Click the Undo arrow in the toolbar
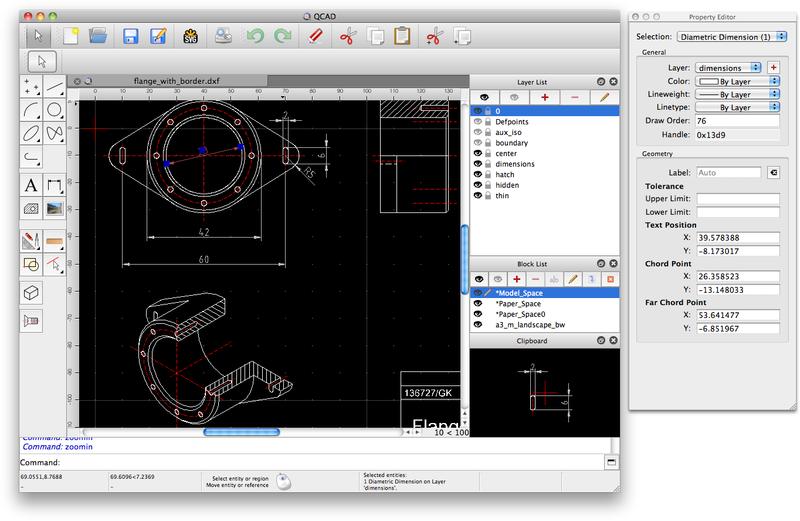Viewport: 800px width, 521px height. pyautogui.click(x=253, y=37)
